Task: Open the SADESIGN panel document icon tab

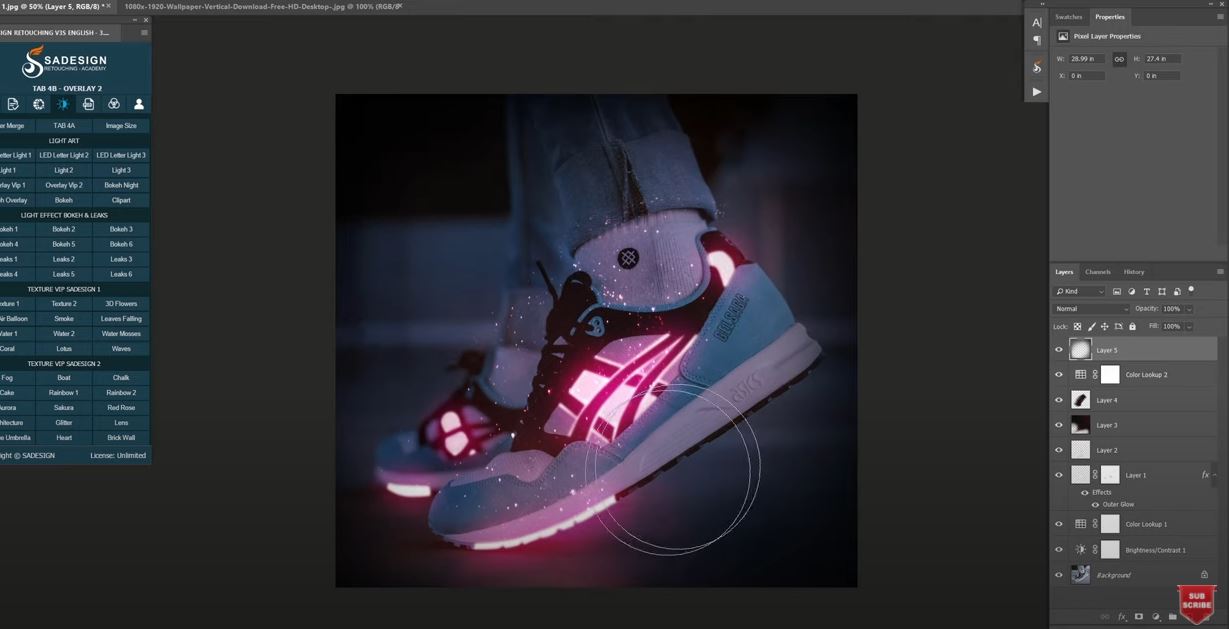Action: pos(13,104)
